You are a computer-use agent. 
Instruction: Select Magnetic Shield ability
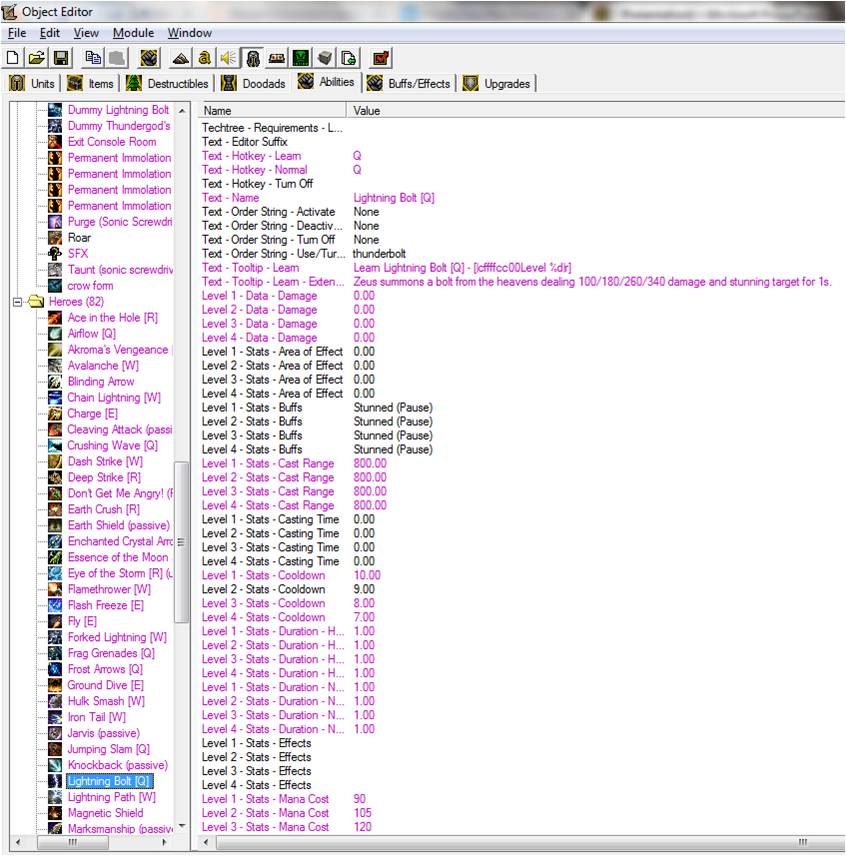pos(105,813)
